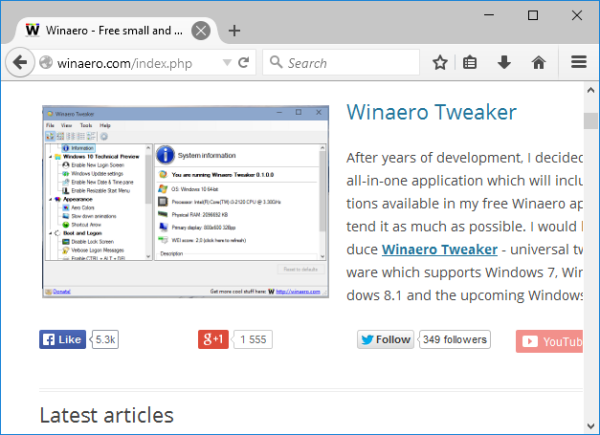Click the YouTube subscribe button
The width and height of the screenshot is (600, 435).
pyautogui.click(x=549, y=341)
